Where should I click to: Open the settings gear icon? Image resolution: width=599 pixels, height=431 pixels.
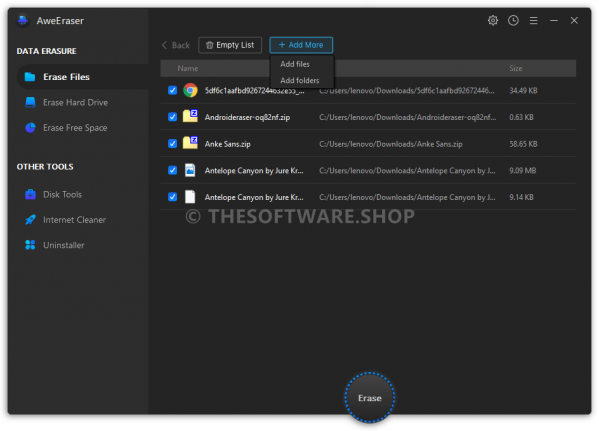493,20
